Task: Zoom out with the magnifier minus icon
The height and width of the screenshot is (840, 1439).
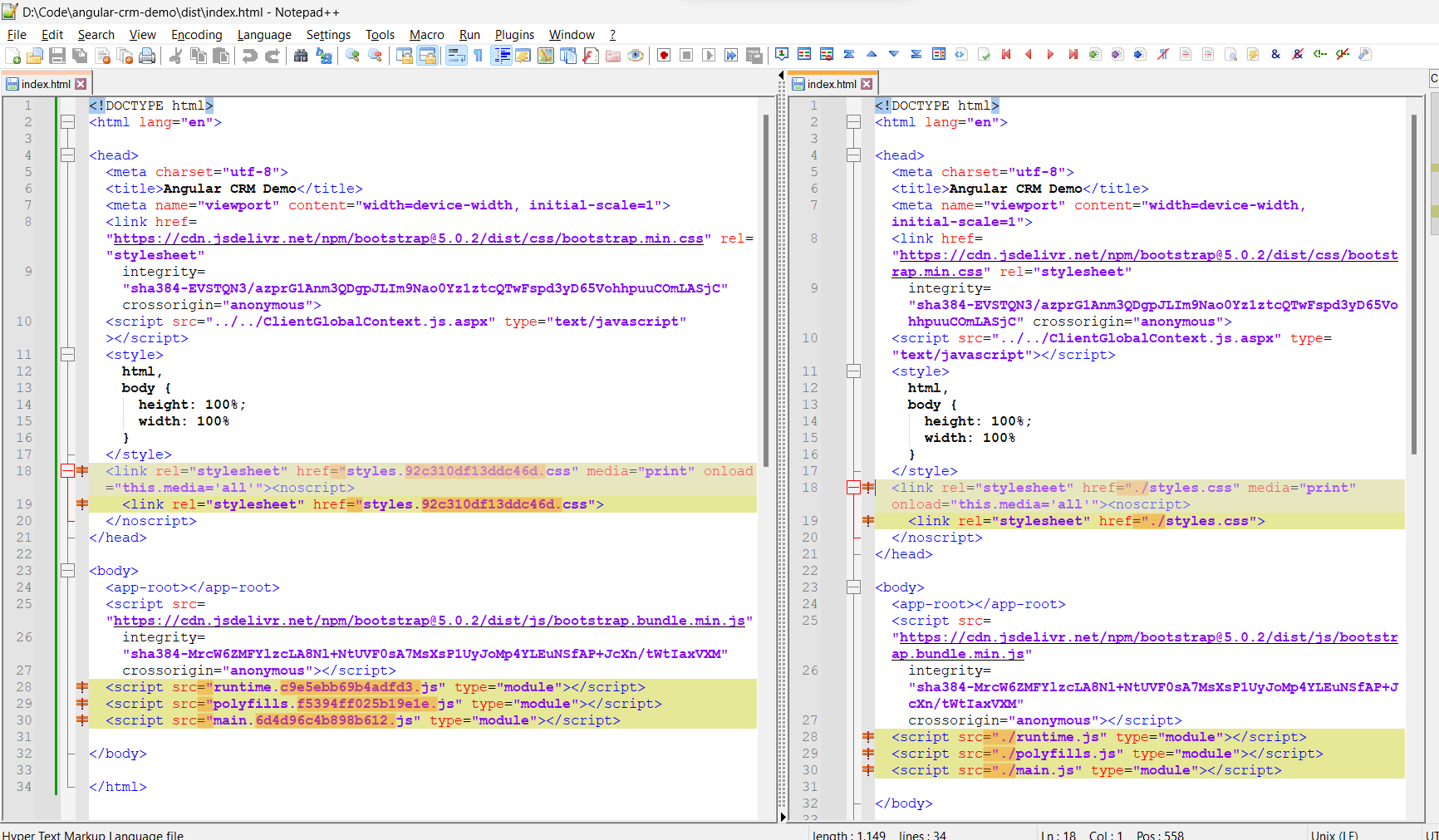Action: [x=376, y=56]
